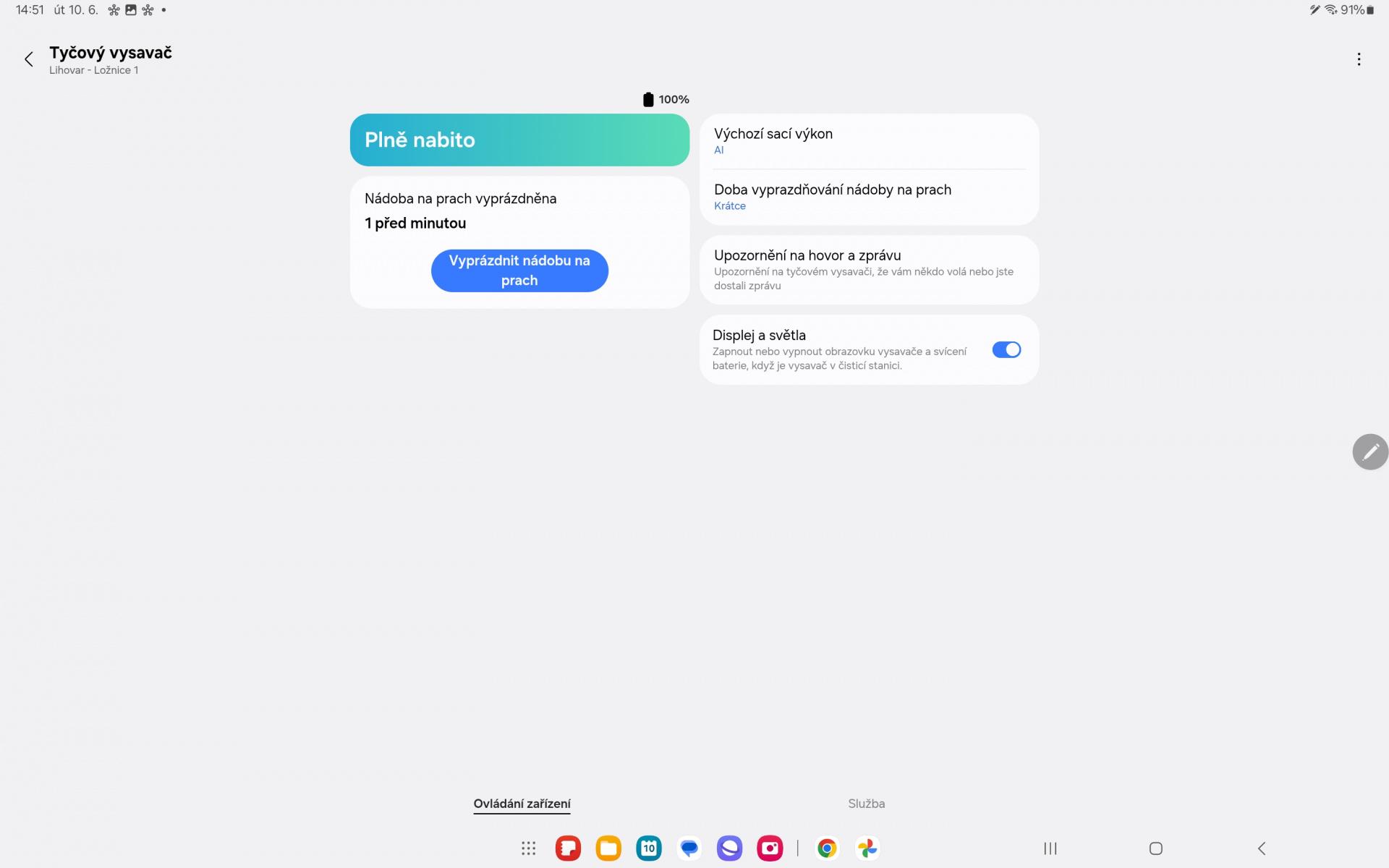The image size is (1389, 868).
Task: Tap the home navigation button
Action: (x=1156, y=848)
